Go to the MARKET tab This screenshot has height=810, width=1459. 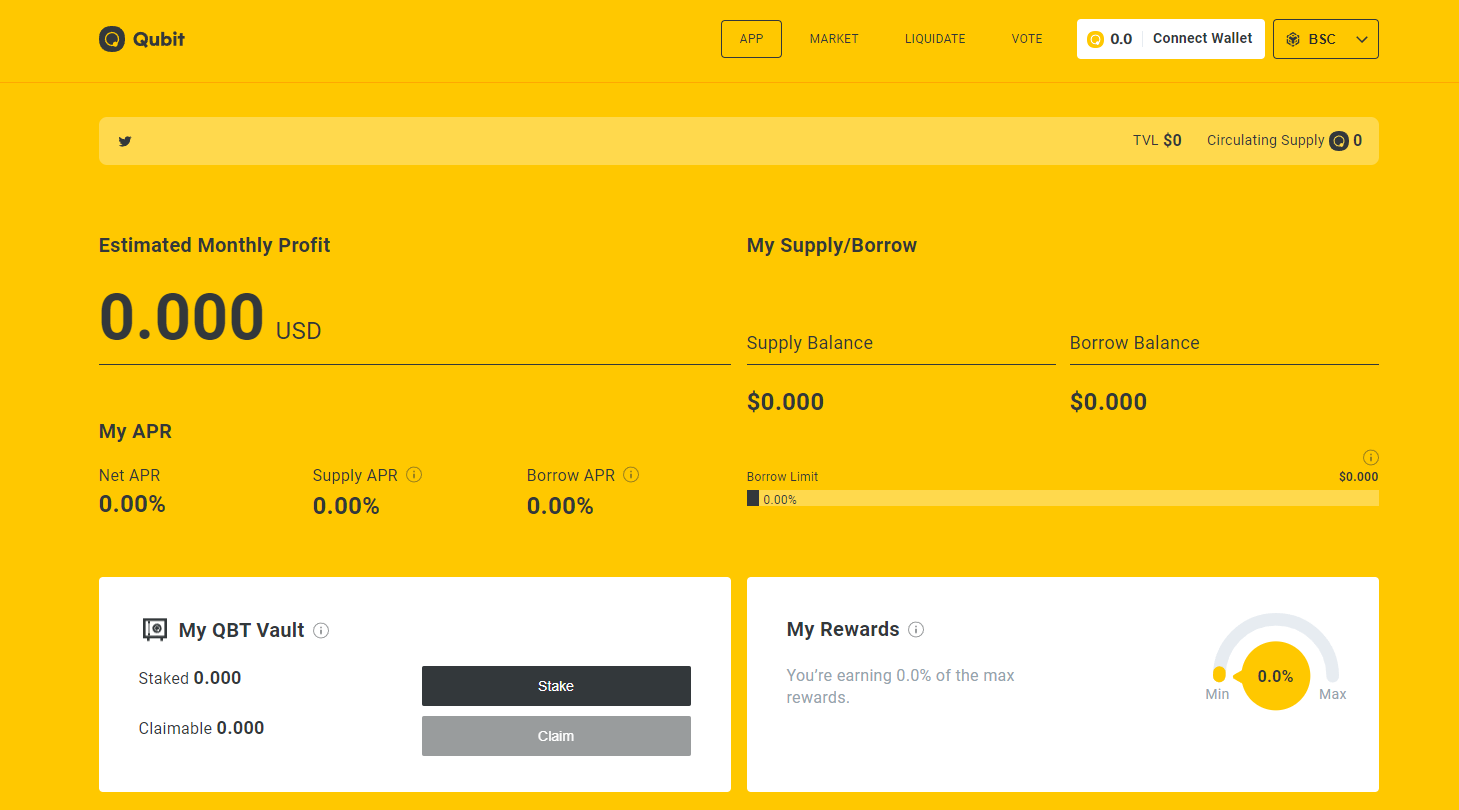834,39
